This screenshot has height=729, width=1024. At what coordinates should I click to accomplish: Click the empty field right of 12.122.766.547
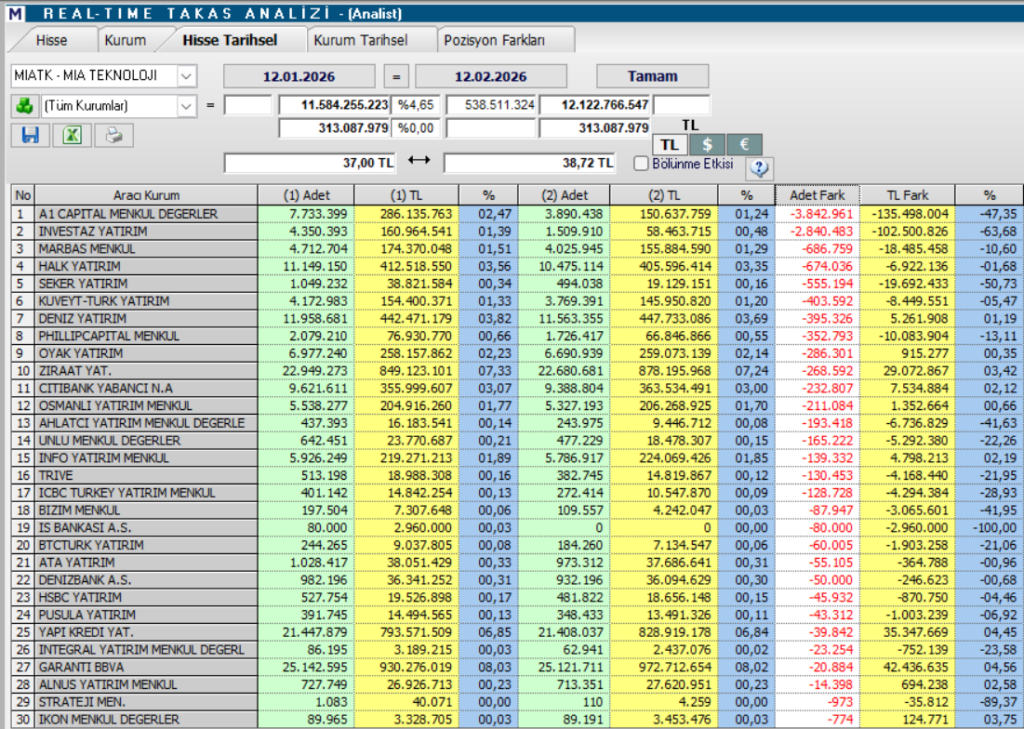[681, 105]
